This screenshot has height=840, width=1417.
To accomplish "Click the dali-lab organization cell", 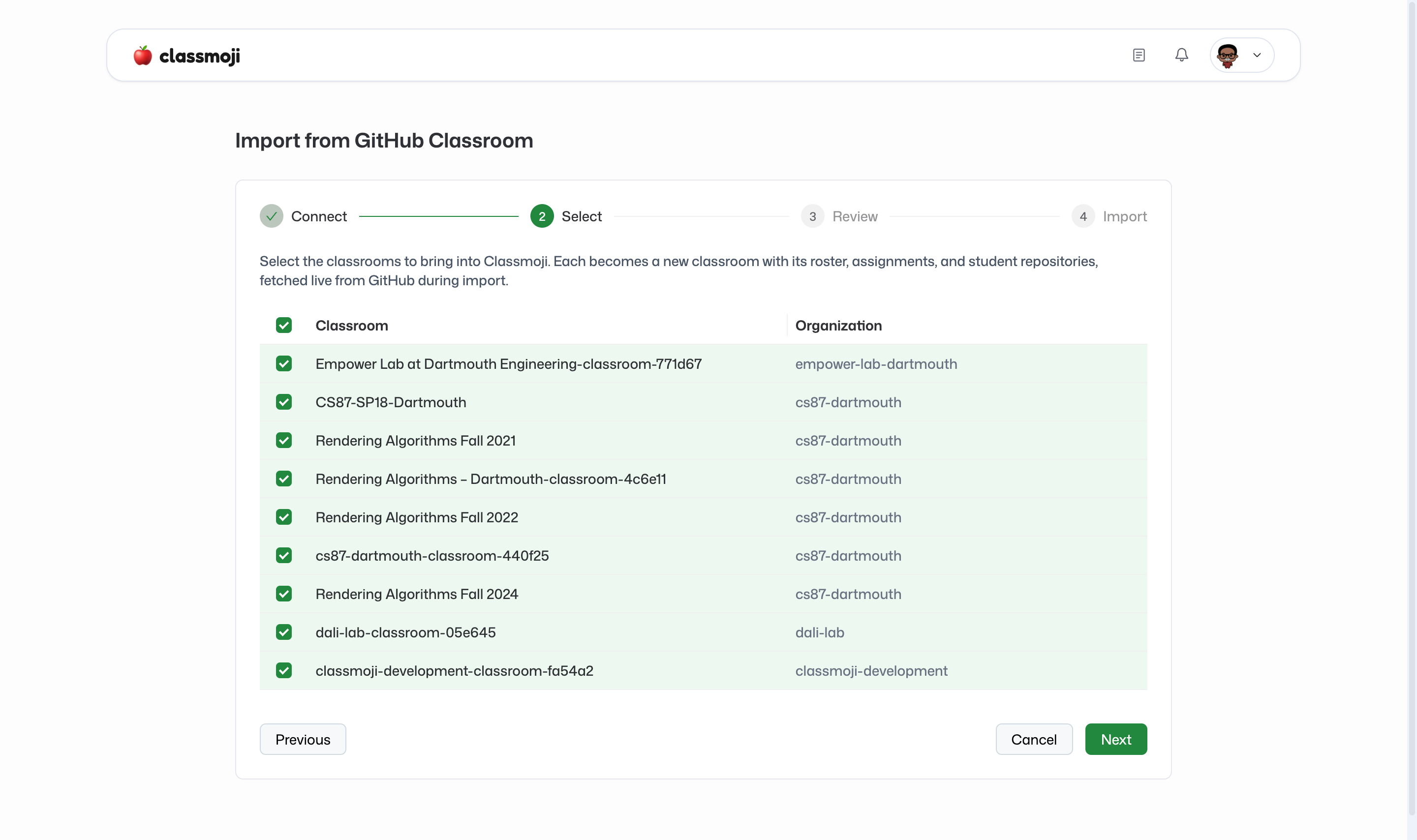I will (x=820, y=632).
